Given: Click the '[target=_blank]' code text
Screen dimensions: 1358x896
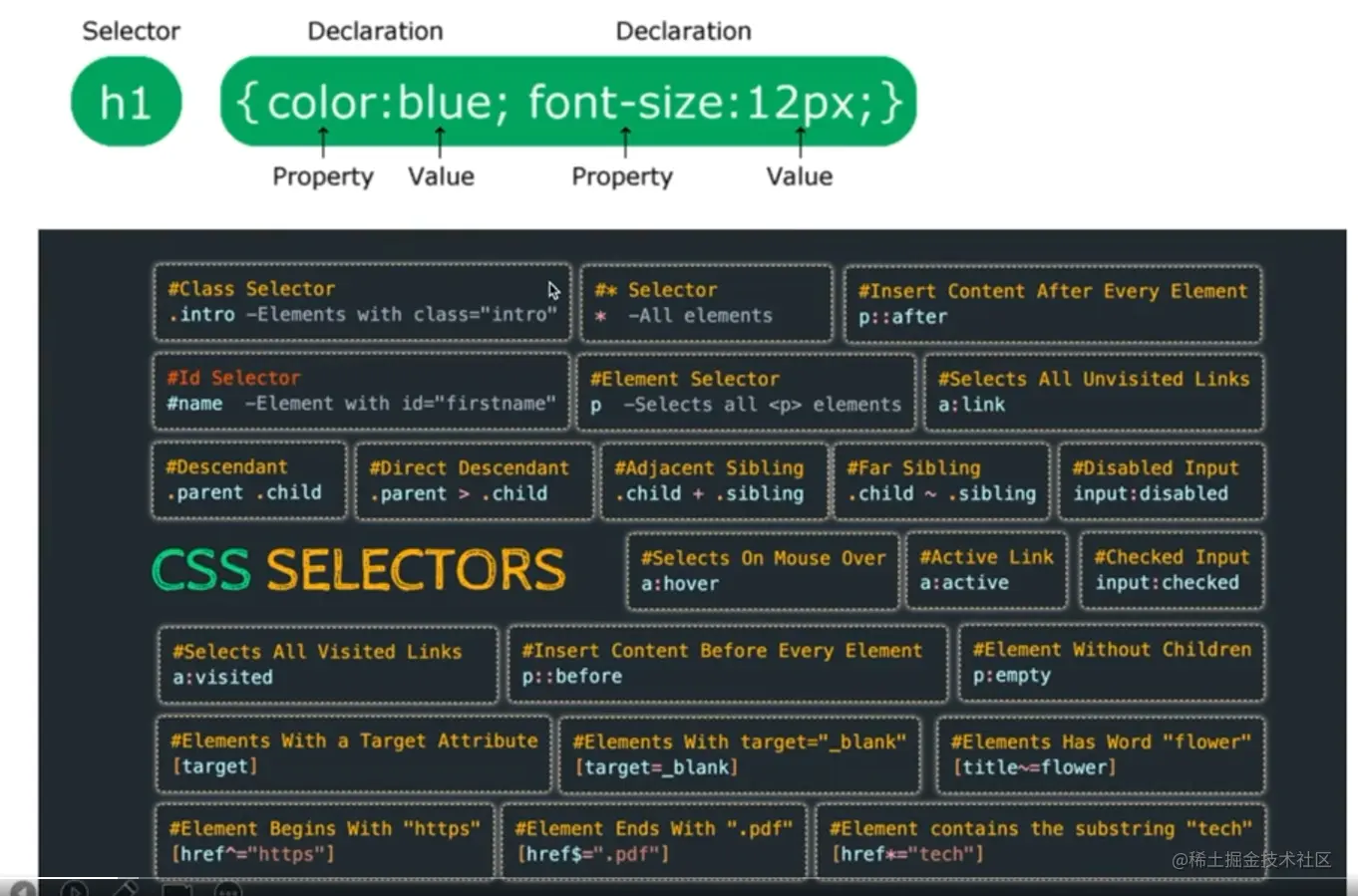Looking at the screenshot, I should pyautogui.click(x=656, y=767).
